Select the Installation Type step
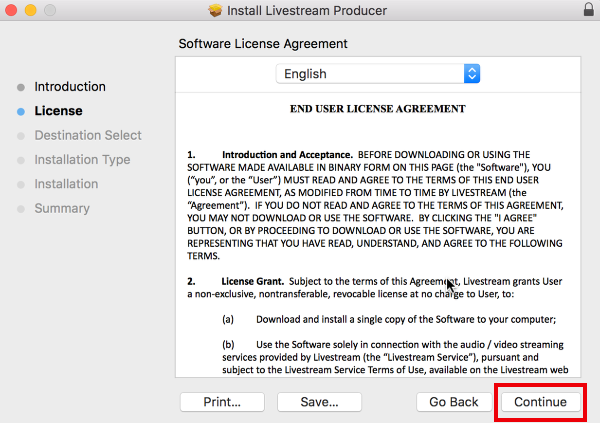Screen dimensions: 600x423 point(82,160)
